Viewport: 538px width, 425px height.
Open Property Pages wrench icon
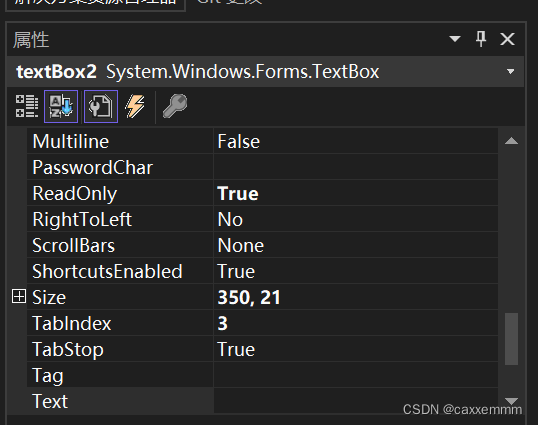175,106
